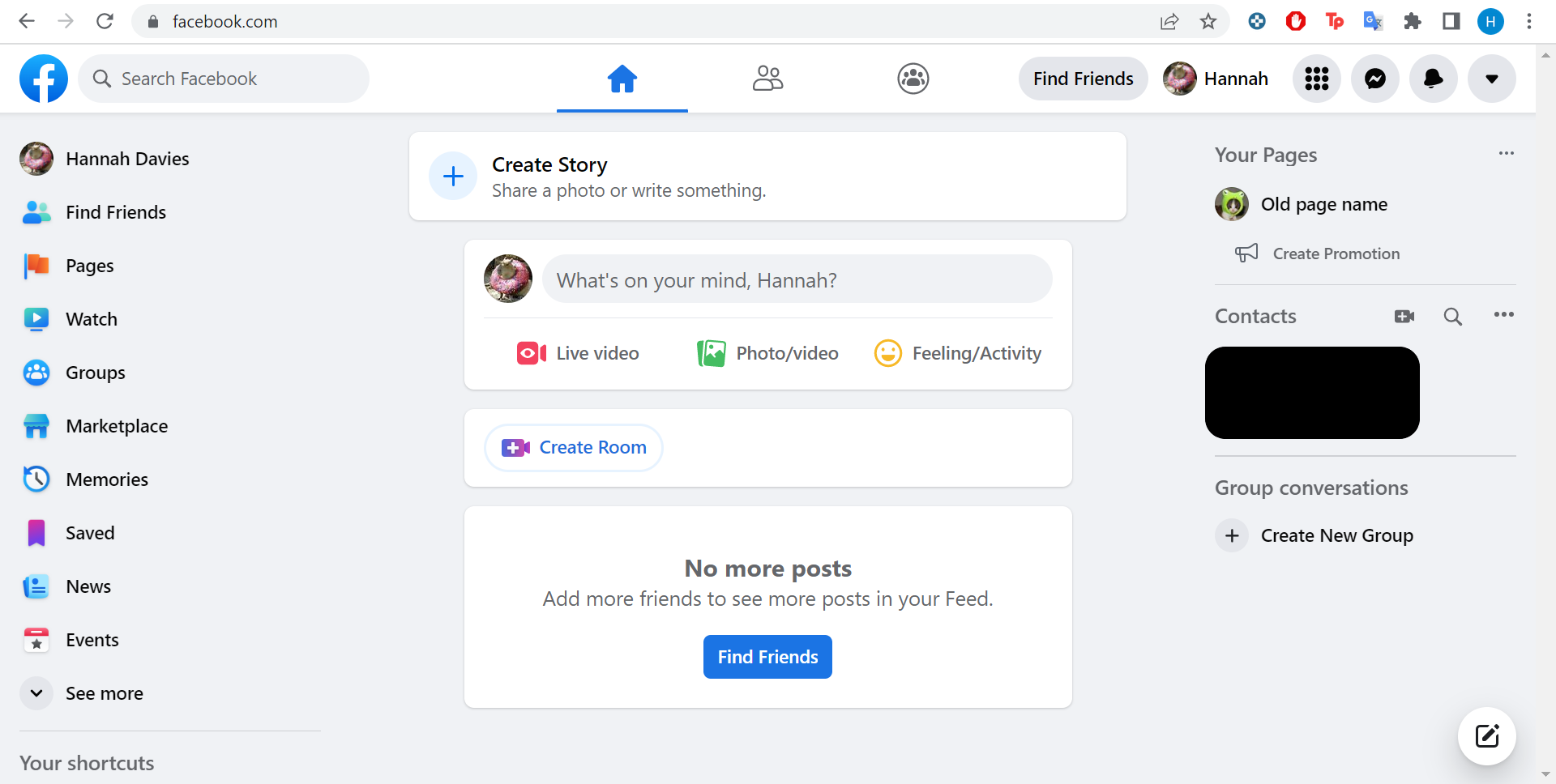Click the blue circular extension icon
This screenshot has width=1556, height=784.
(1257, 21)
